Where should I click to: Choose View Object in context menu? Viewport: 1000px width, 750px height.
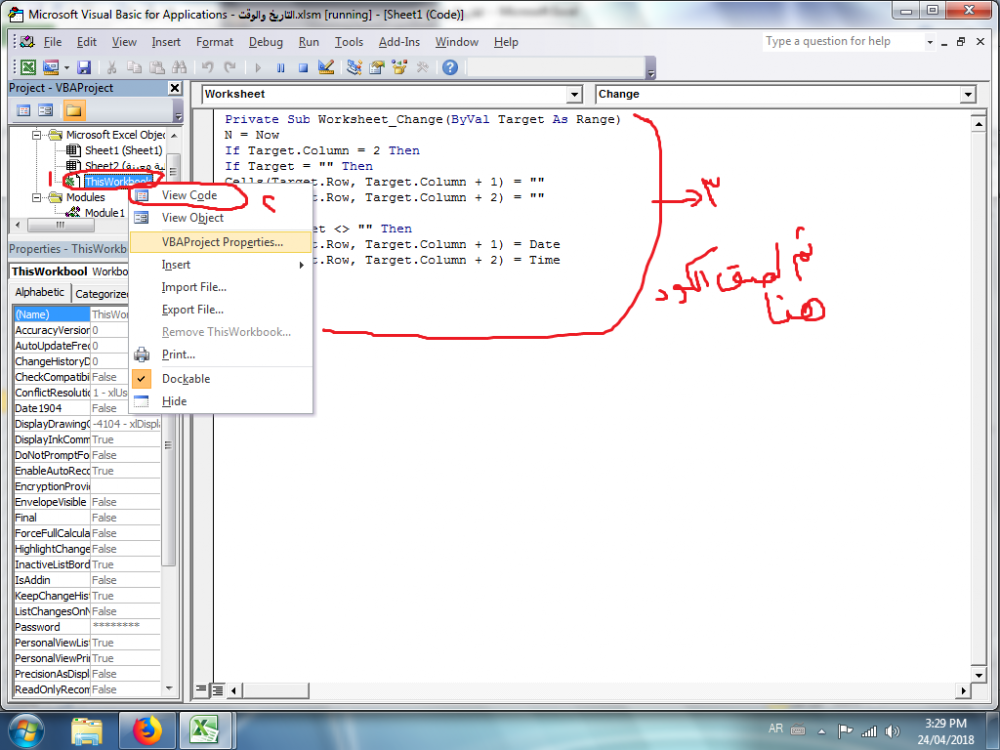tap(221, 217)
